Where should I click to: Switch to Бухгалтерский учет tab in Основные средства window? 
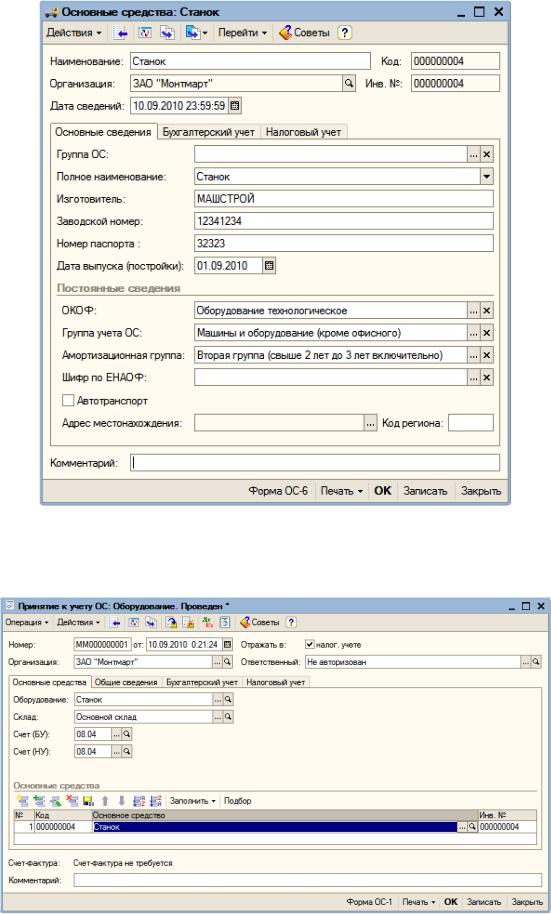[208, 132]
